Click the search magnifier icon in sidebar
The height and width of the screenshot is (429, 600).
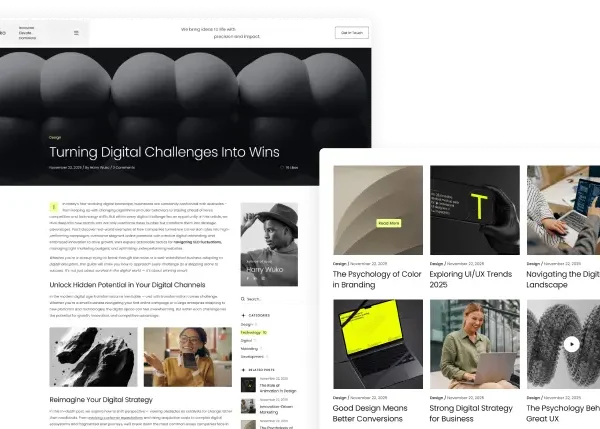[x=243, y=299]
